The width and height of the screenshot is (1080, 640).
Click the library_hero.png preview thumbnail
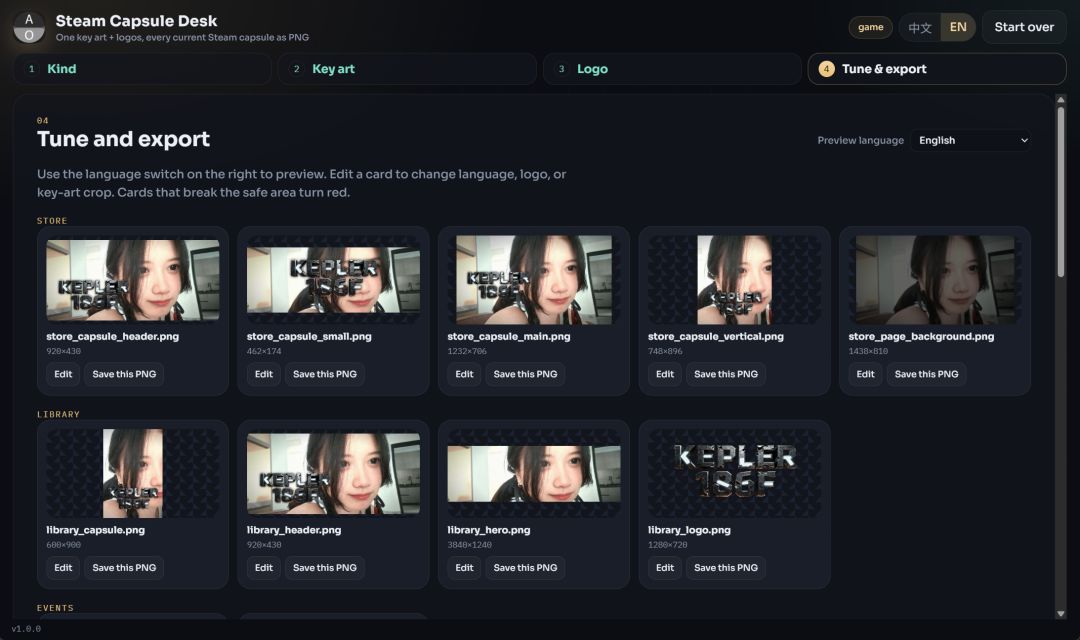(x=534, y=473)
